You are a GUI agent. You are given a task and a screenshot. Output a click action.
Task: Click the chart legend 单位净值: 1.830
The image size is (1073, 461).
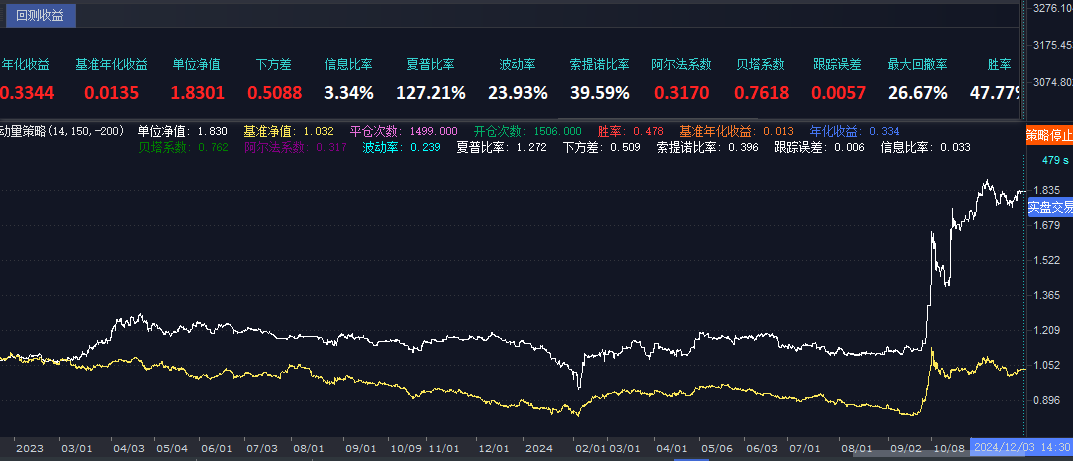[x=182, y=131]
